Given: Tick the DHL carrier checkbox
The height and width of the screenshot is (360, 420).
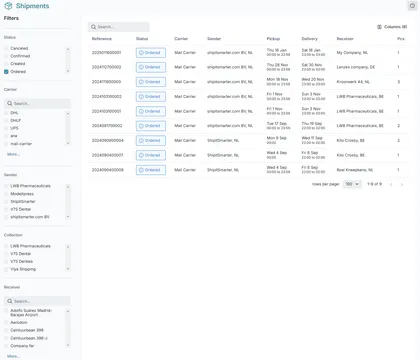Looking at the screenshot, I should (6, 113).
